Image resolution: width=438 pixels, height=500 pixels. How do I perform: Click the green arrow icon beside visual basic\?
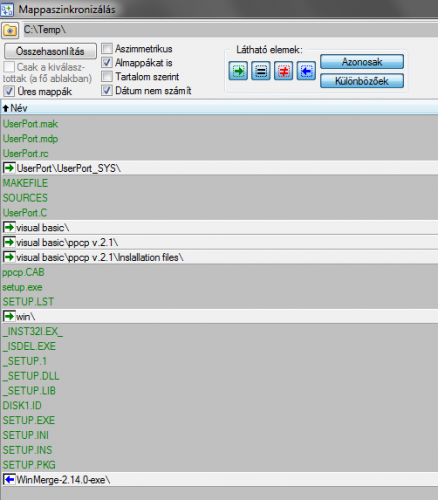click(9, 227)
